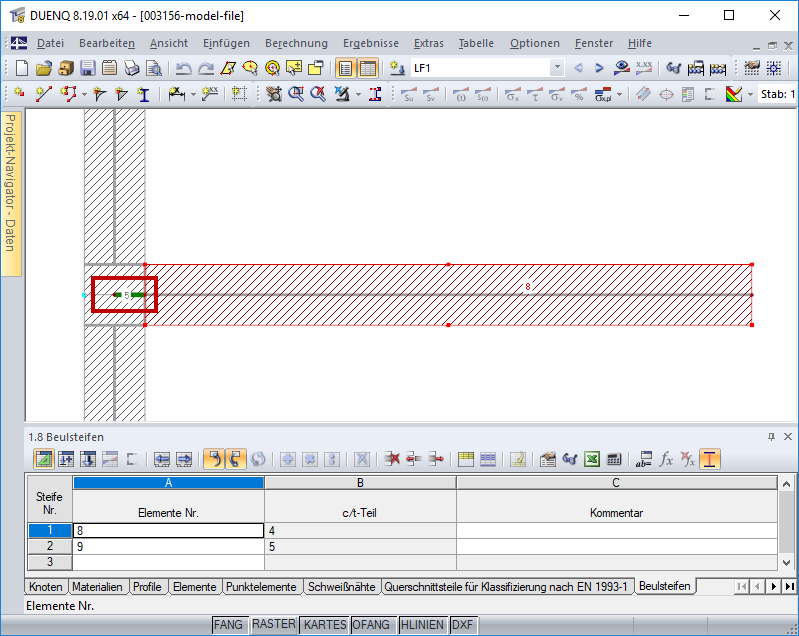This screenshot has height=636, width=799.
Task: Expand the sigma x,pl stress dropdown arrow
Action: tap(620, 94)
